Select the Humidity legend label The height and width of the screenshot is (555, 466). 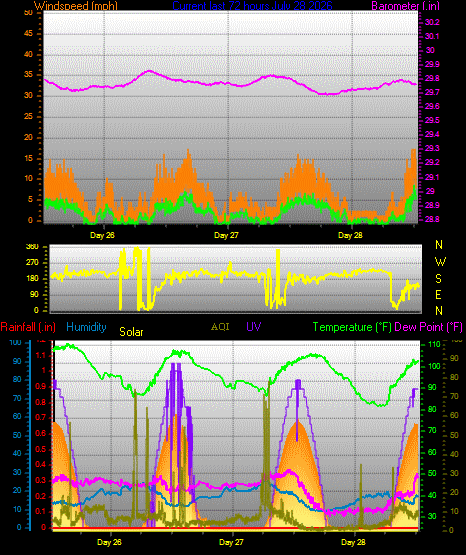point(86,327)
